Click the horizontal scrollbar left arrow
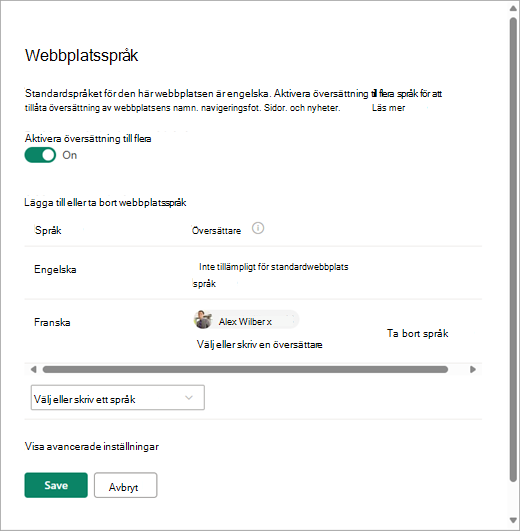This screenshot has width=520, height=531. coord(33,369)
